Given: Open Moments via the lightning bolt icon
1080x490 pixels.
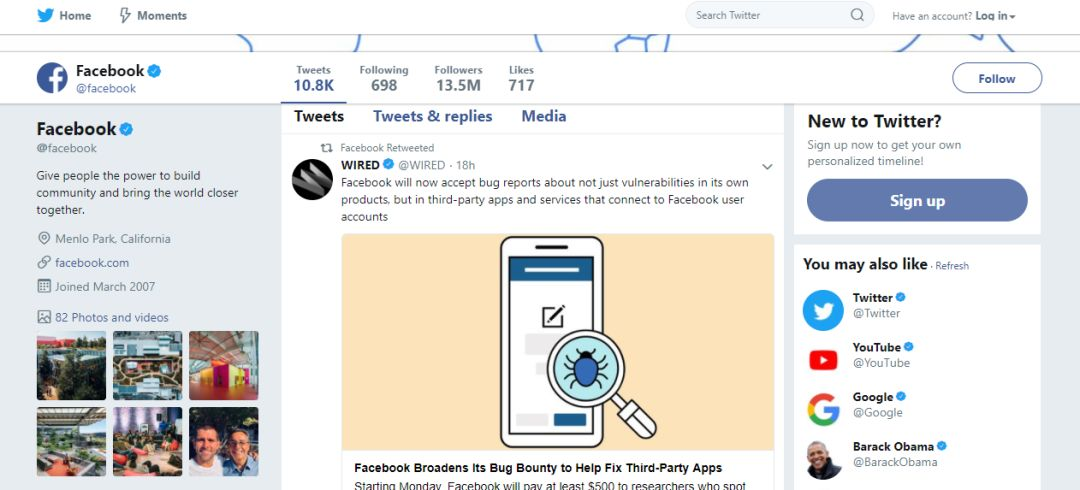Looking at the screenshot, I should click(x=125, y=15).
